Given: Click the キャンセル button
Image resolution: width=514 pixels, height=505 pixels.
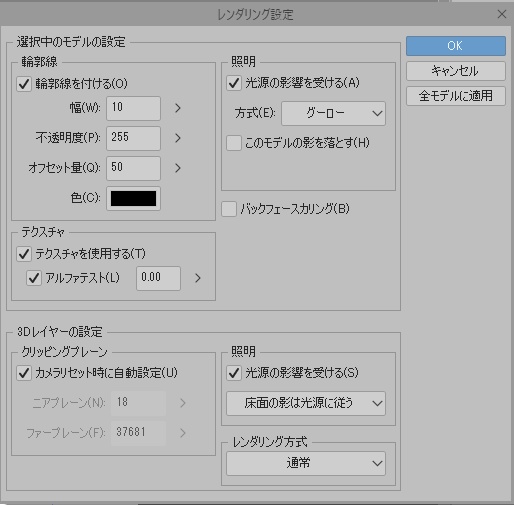Looking at the screenshot, I should (456, 71).
